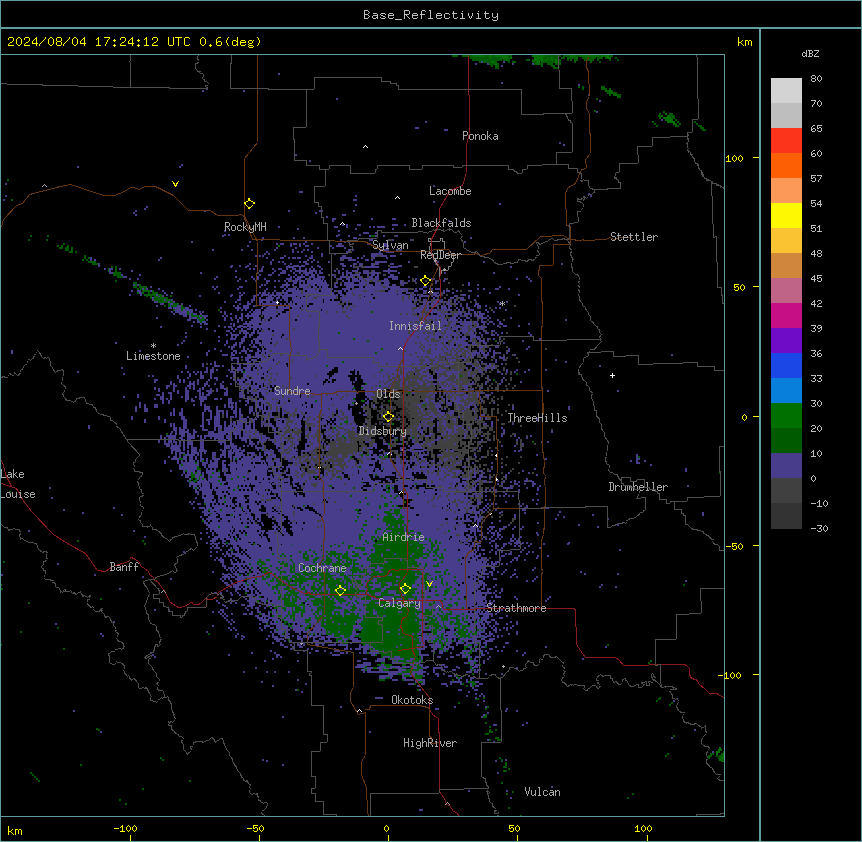Viewport: 862px width, 842px height.
Task: Select the orange swatch between 60 and 57 dBZ
Action: click(786, 165)
